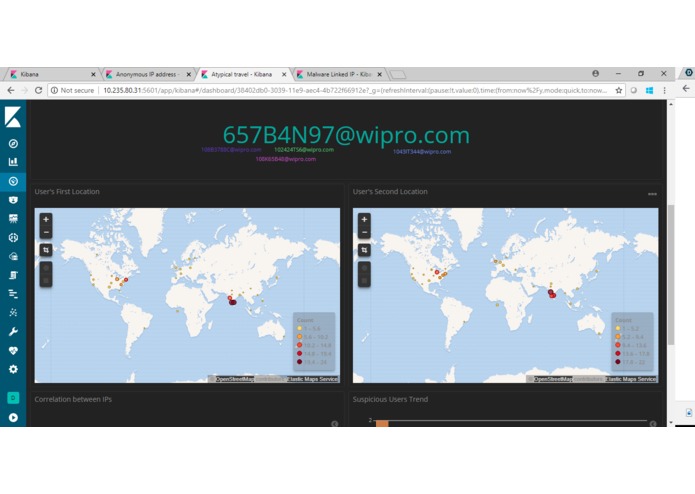Viewport: 695px width, 494px height.
Task: Open Logs via the scroll icon
Action: 13,275
